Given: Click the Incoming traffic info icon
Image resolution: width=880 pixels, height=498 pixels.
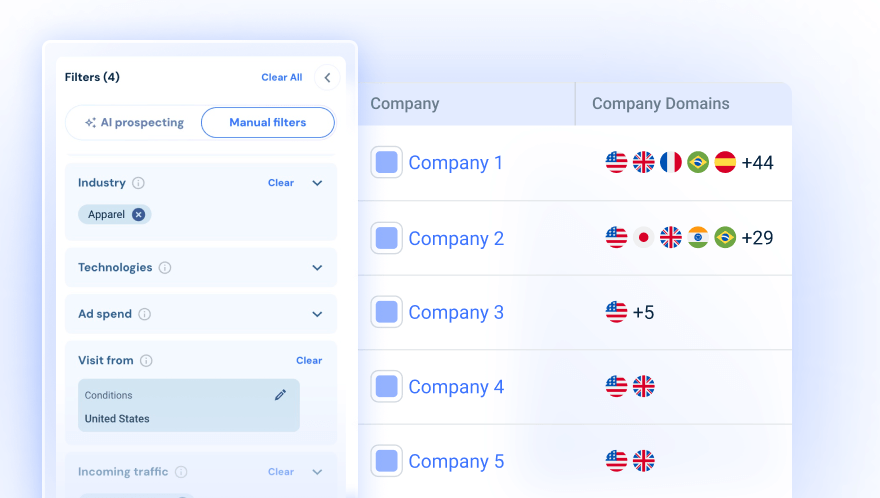Looking at the screenshot, I should tap(180, 472).
